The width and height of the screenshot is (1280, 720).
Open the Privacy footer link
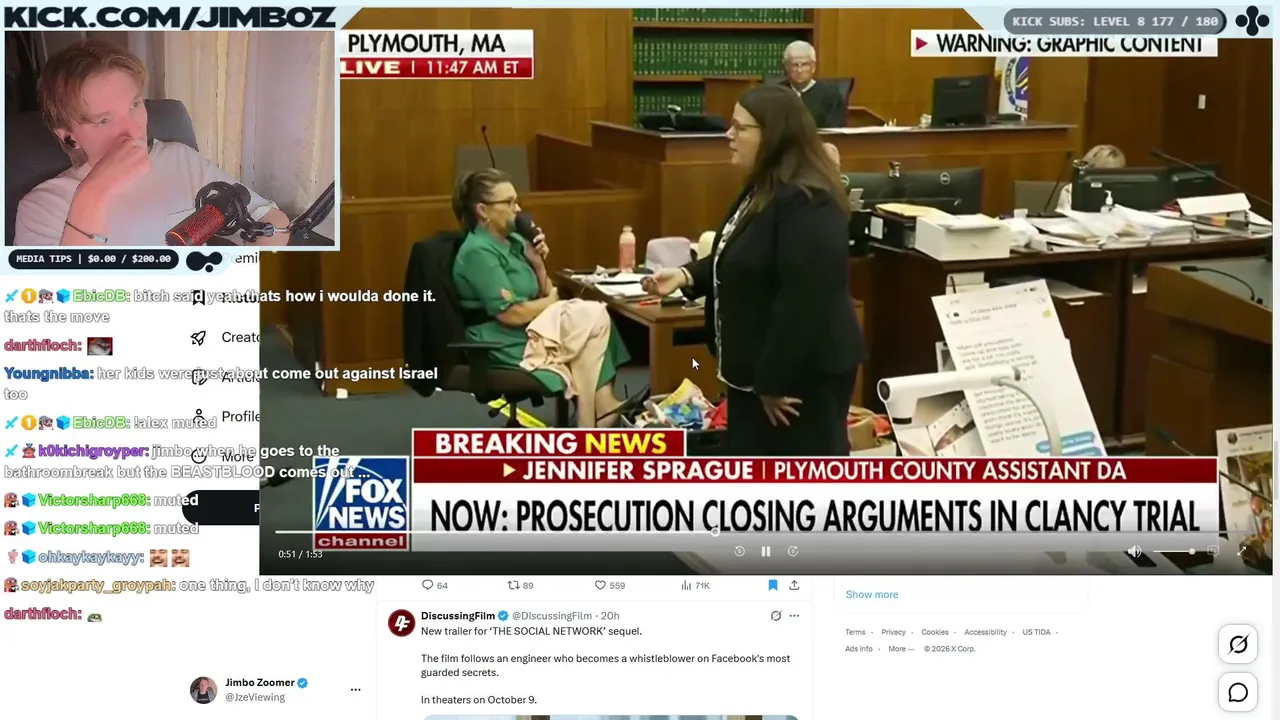893,632
